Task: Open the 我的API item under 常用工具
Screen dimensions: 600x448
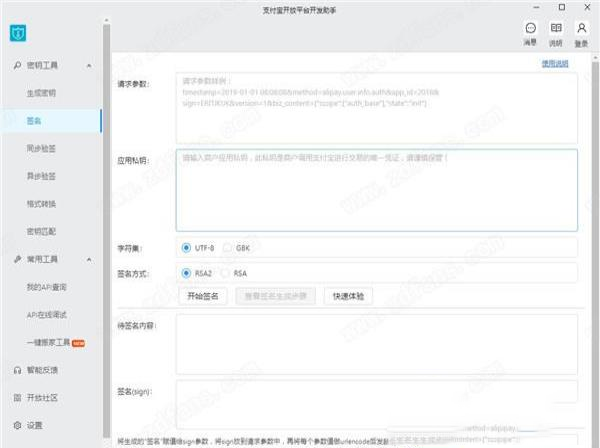Action: pyautogui.click(x=47, y=287)
